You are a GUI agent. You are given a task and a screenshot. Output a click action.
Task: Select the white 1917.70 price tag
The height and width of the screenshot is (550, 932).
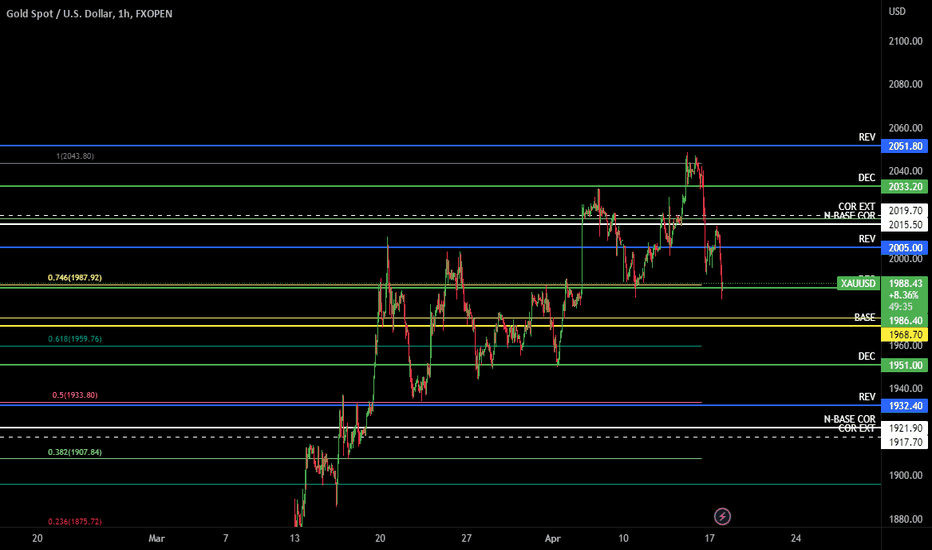click(905, 442)
